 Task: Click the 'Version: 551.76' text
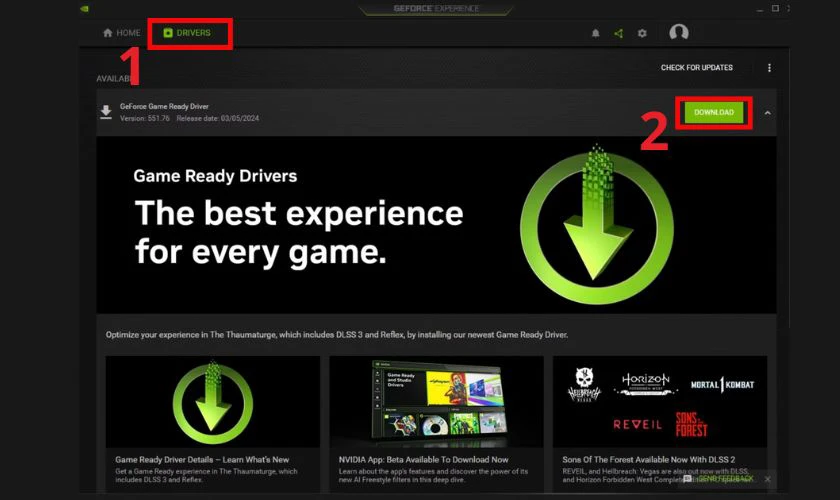pyautogui.click(x=145, y=118)
